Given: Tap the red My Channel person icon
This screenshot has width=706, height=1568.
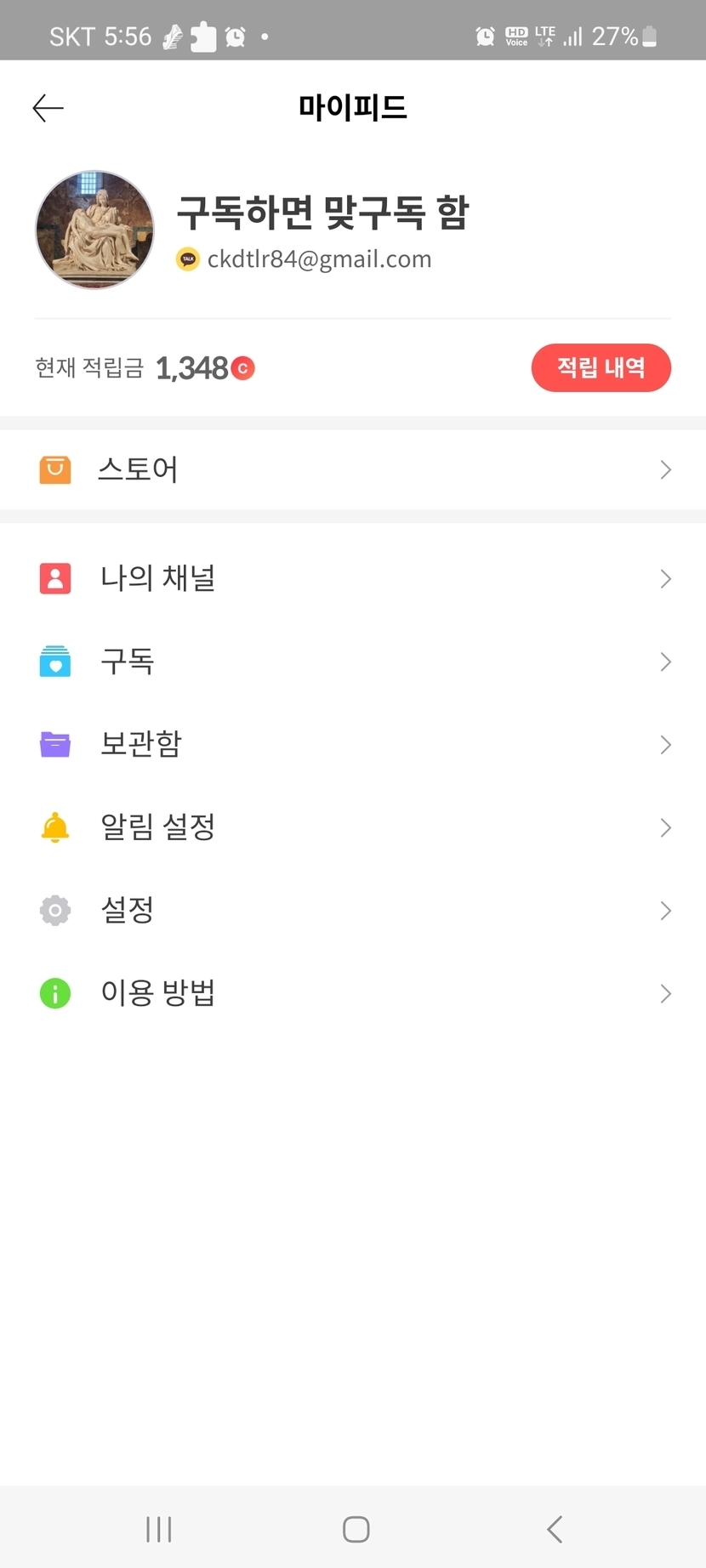Looking at the screenshot, I should (x=55, y=578).
